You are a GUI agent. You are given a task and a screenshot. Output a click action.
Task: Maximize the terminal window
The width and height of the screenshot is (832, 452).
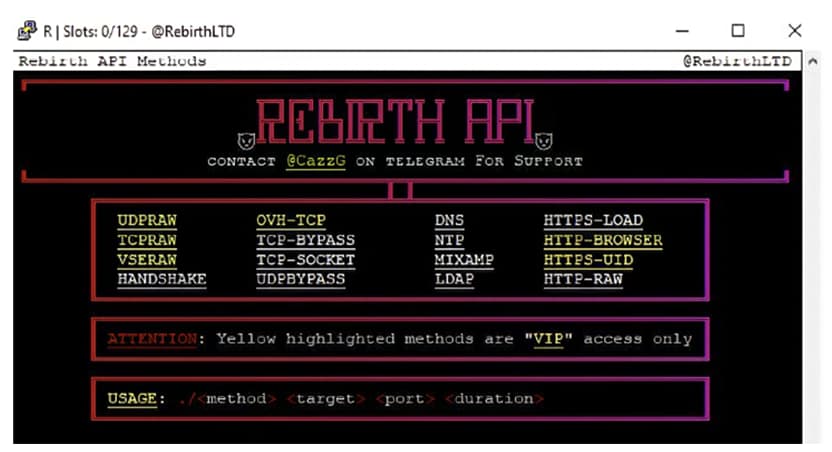(x=737, y=31)
